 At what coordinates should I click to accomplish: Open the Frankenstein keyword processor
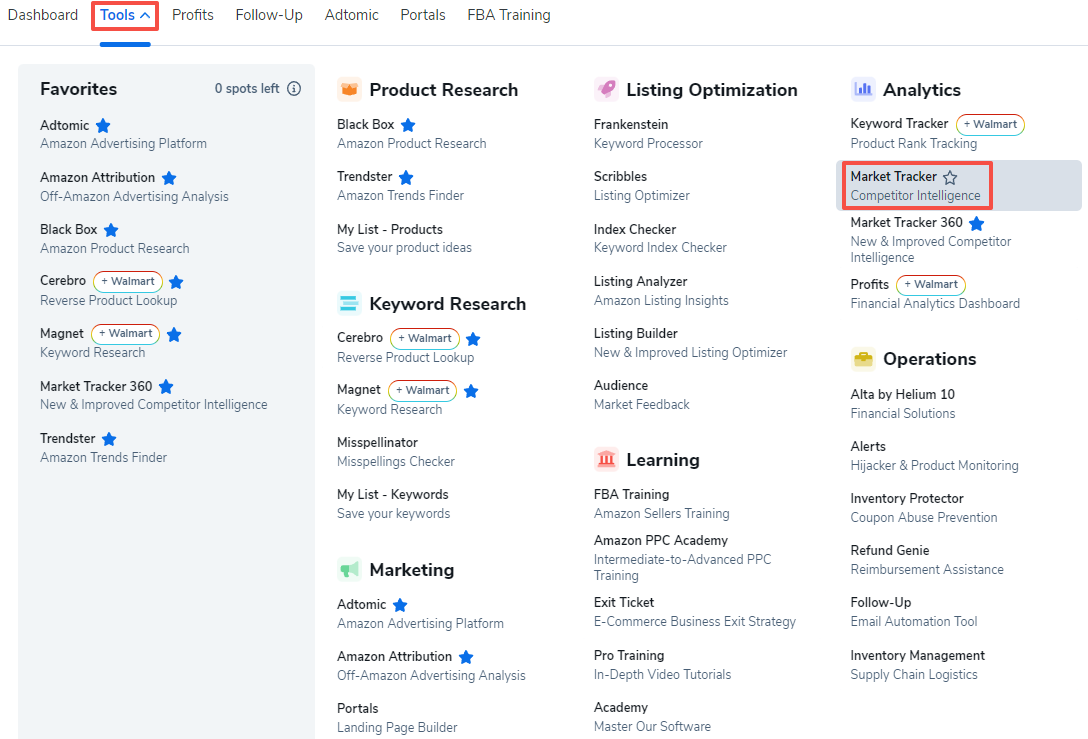click(x=631, y=125)
